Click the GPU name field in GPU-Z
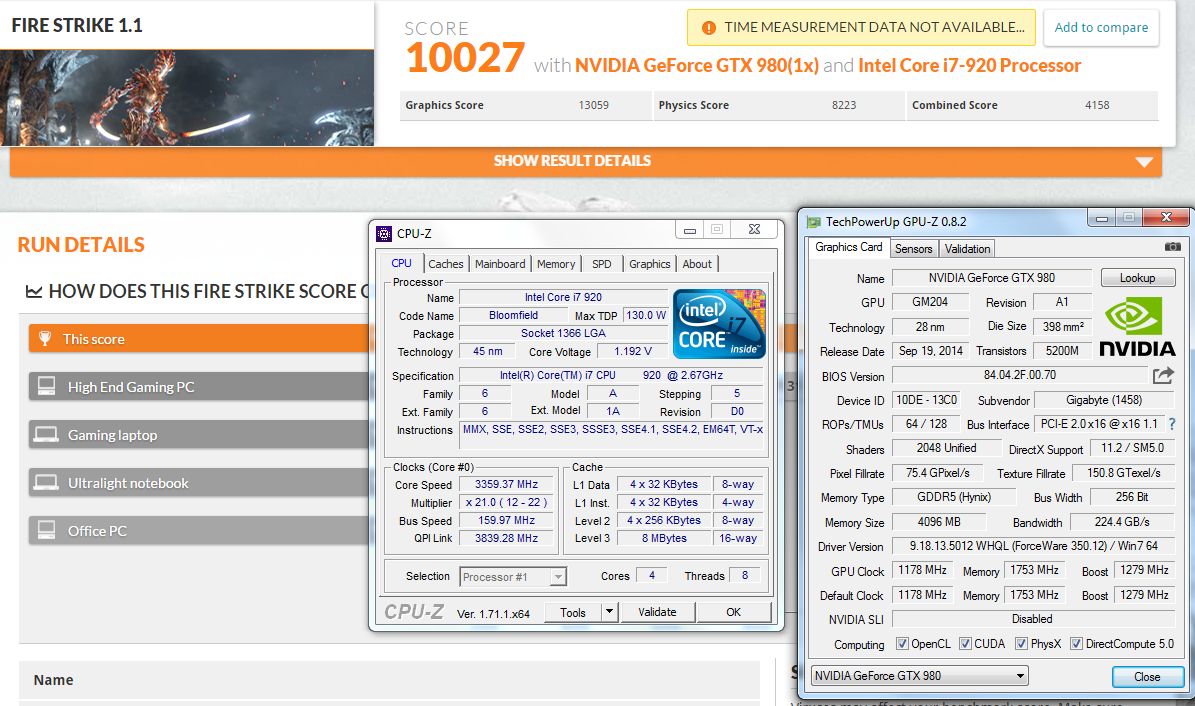This screenshot has width=1195, height=706. tap(992, 278)
